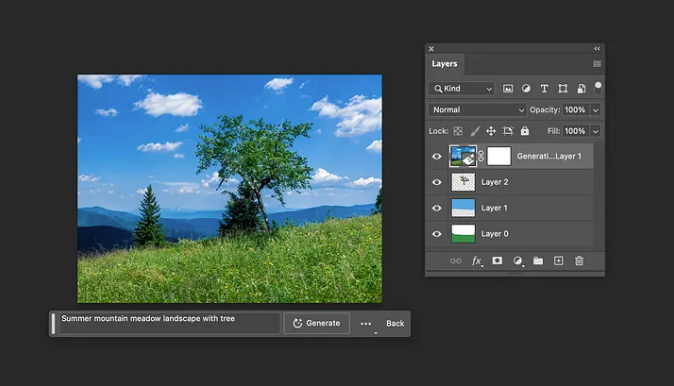
Task: Collapse the Layers panel double chevron
Action: (x=597, y=49)
